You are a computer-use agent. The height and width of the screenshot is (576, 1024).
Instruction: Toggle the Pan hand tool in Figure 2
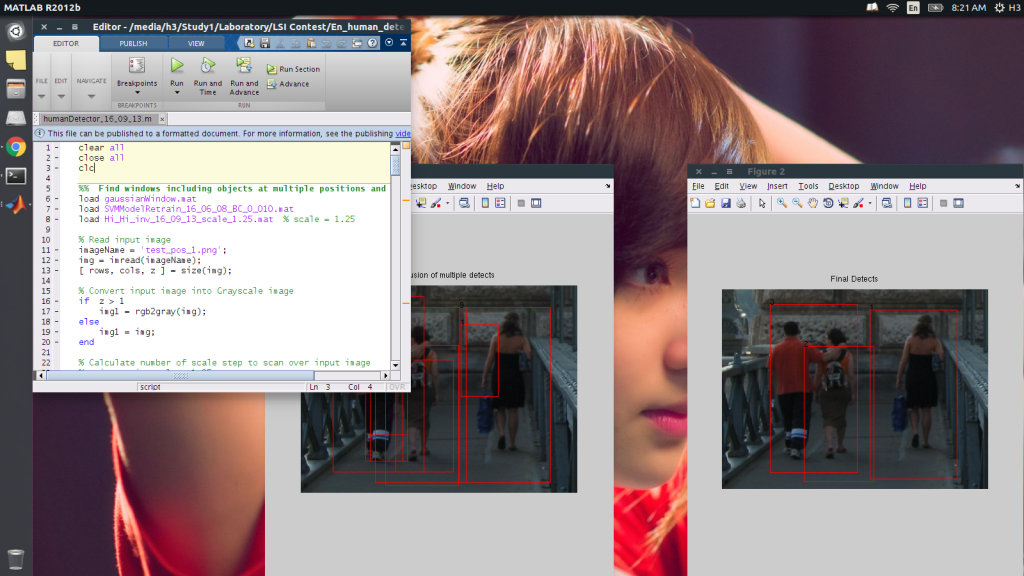pyautogui.click(x=812, y=203)
